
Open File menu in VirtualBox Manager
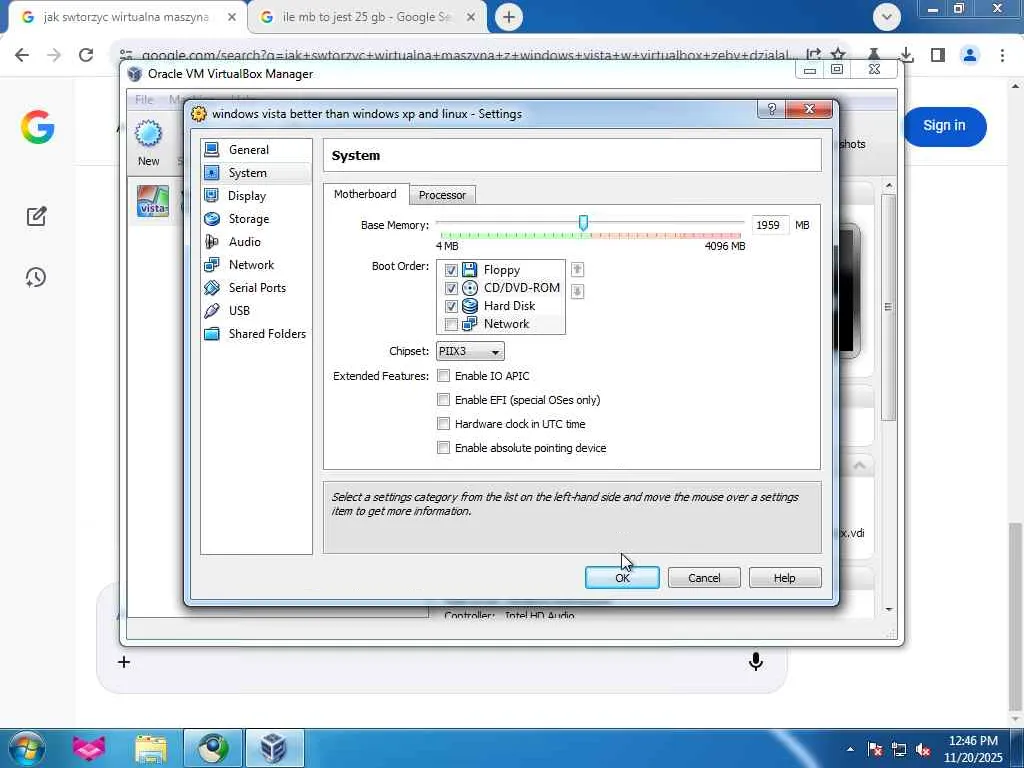click(144, 99)
